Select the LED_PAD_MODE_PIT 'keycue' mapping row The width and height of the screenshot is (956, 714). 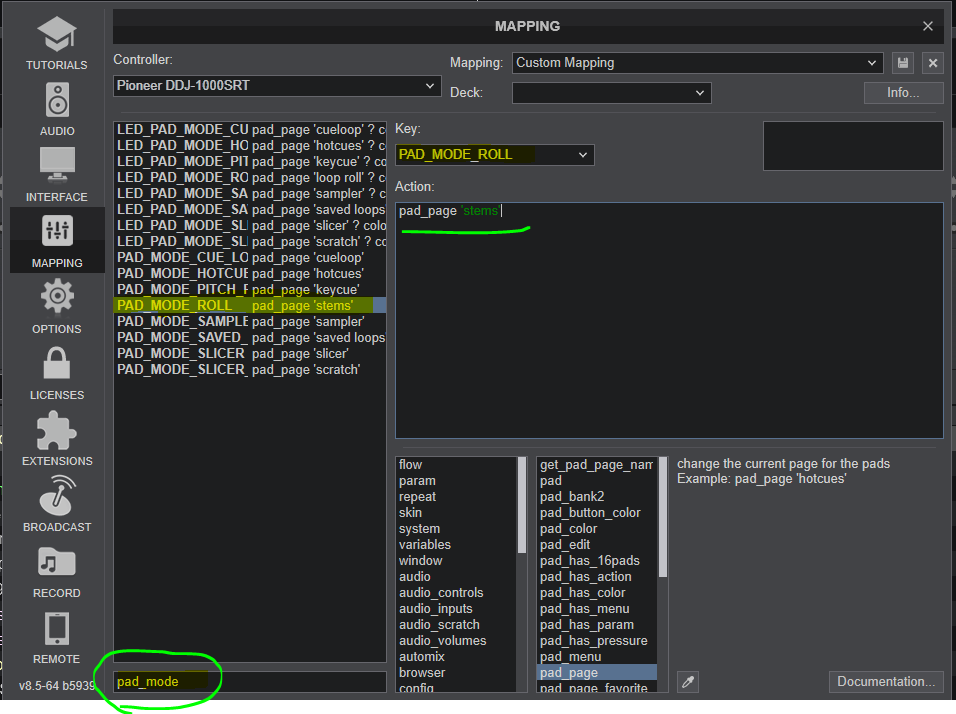click(250, 162)
